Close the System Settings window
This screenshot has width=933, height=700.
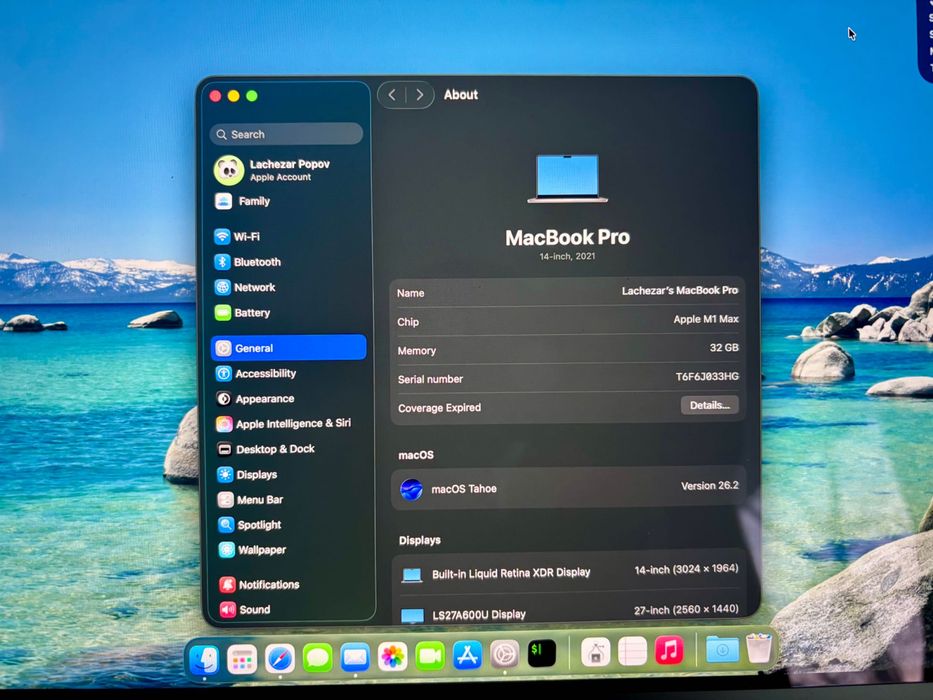[215, 96]
